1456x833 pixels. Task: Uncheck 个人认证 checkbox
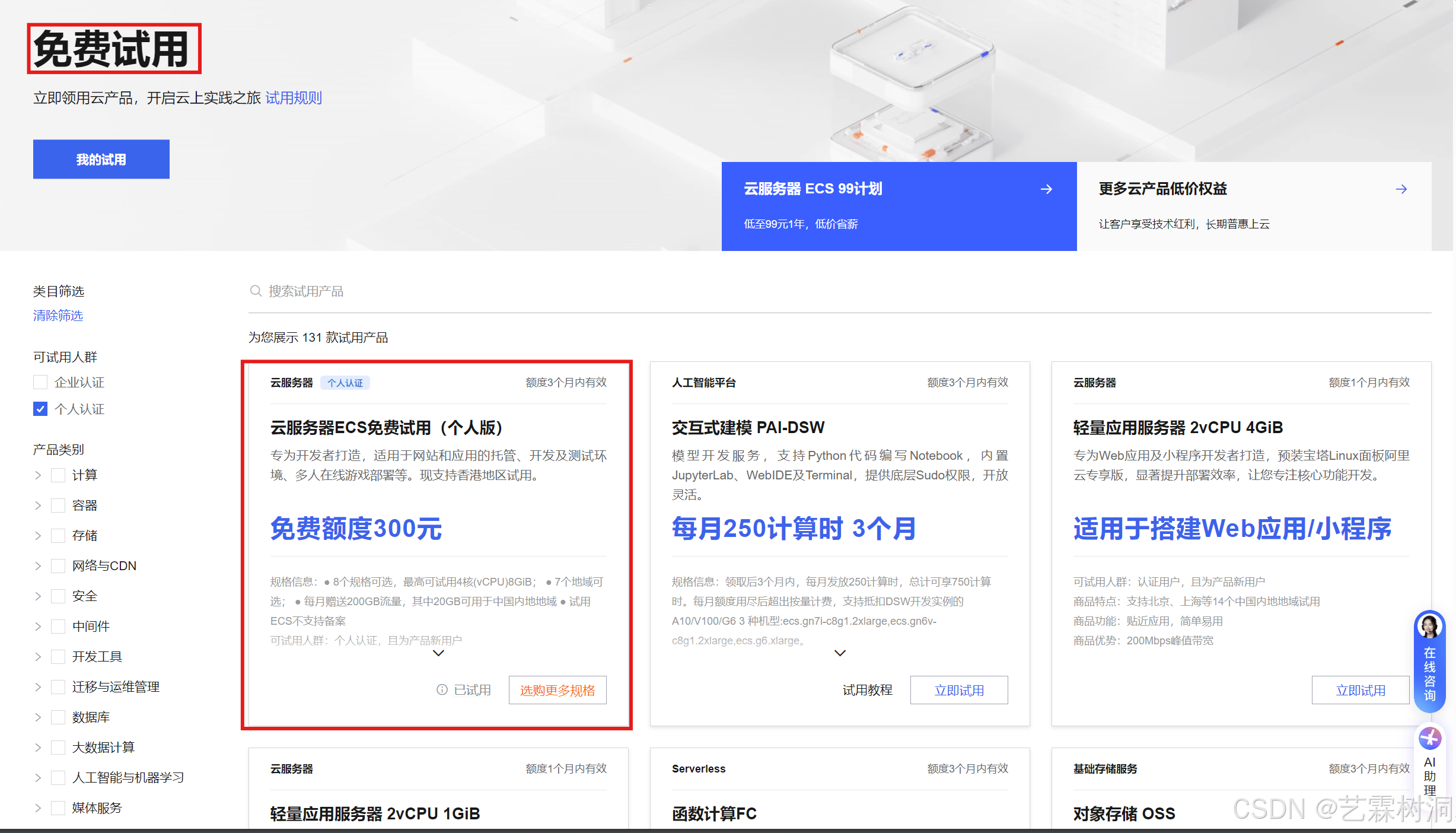coord(40,409)
